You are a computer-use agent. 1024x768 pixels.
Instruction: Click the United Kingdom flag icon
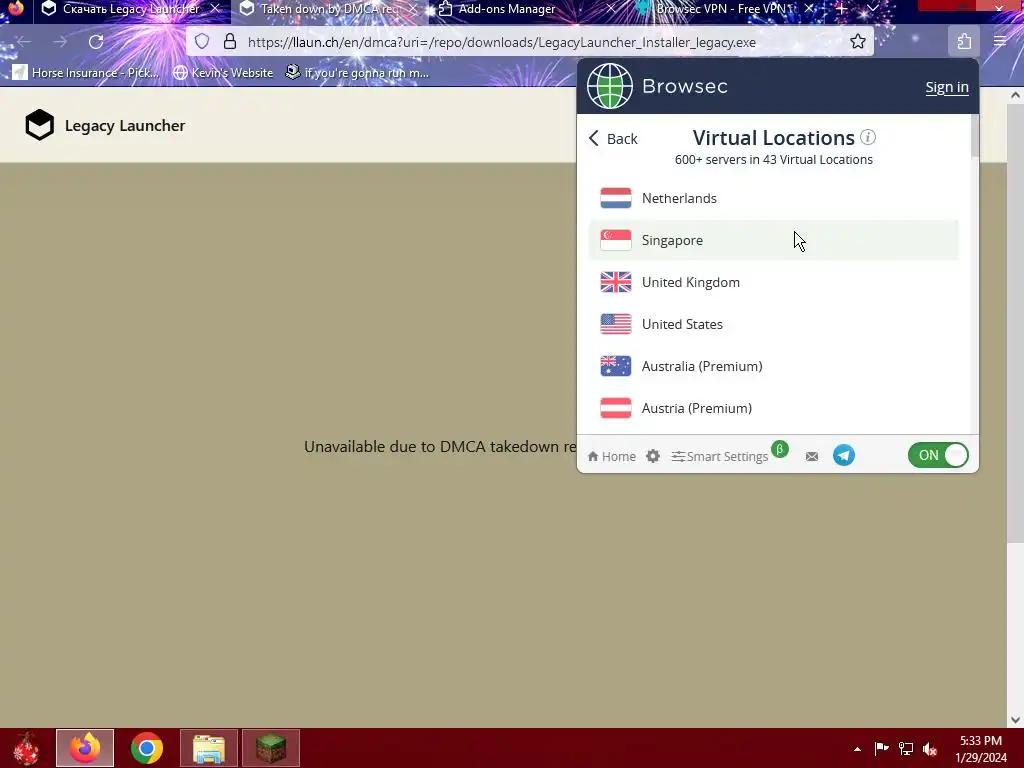616,282
